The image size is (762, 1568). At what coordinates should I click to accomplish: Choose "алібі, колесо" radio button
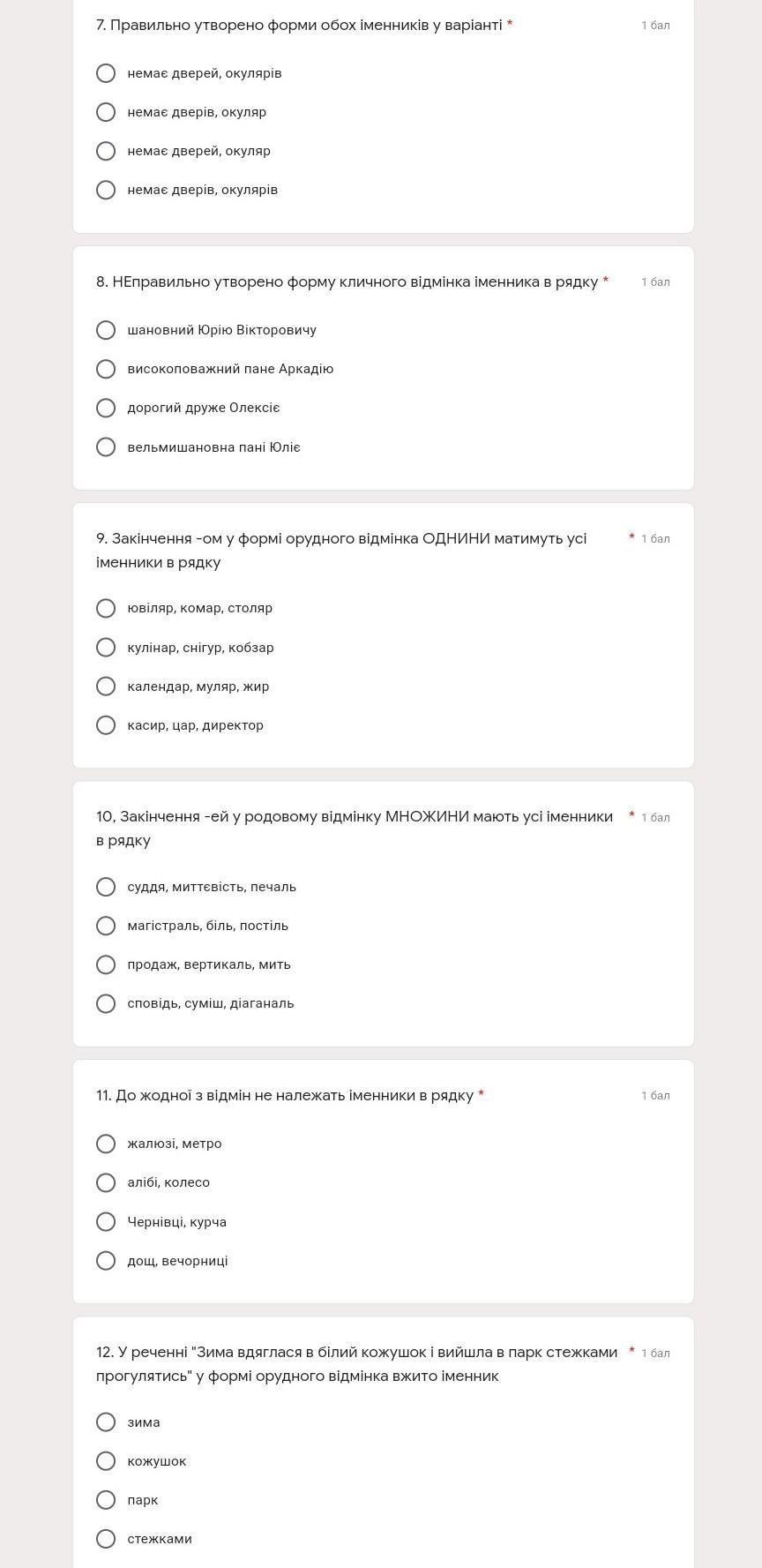click(106, 1182)
